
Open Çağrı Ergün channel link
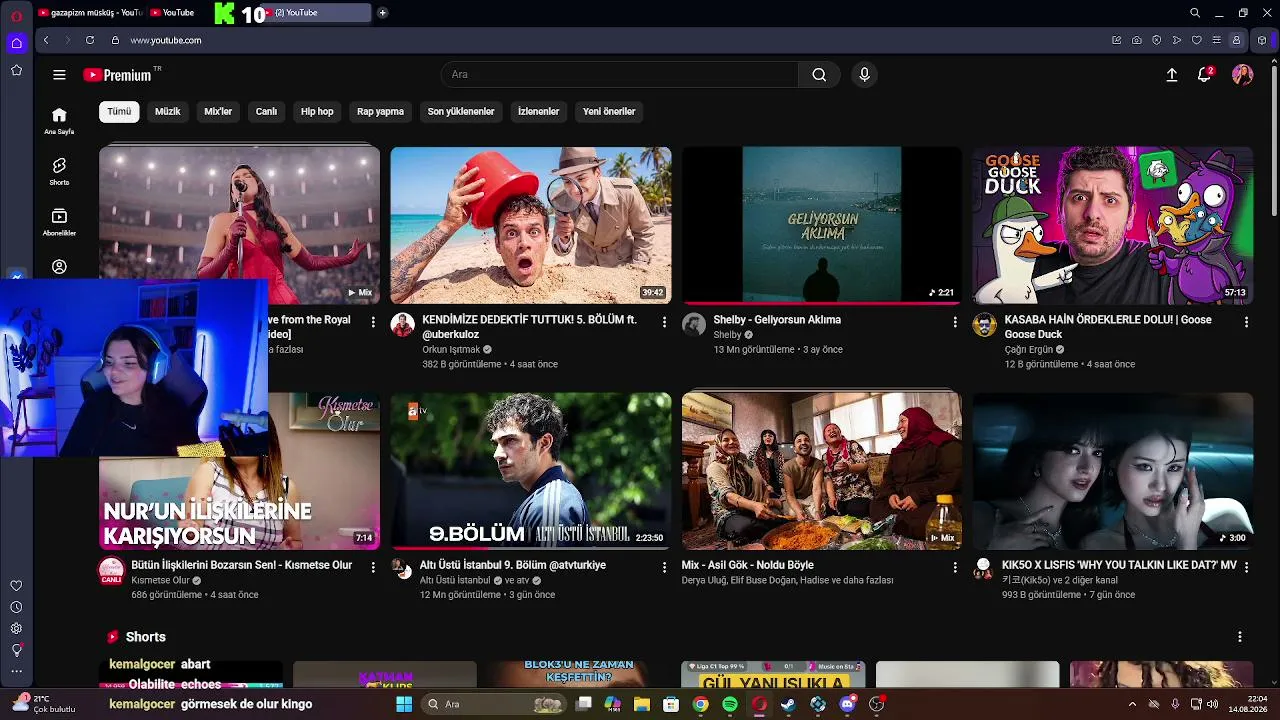(1029, 350)
